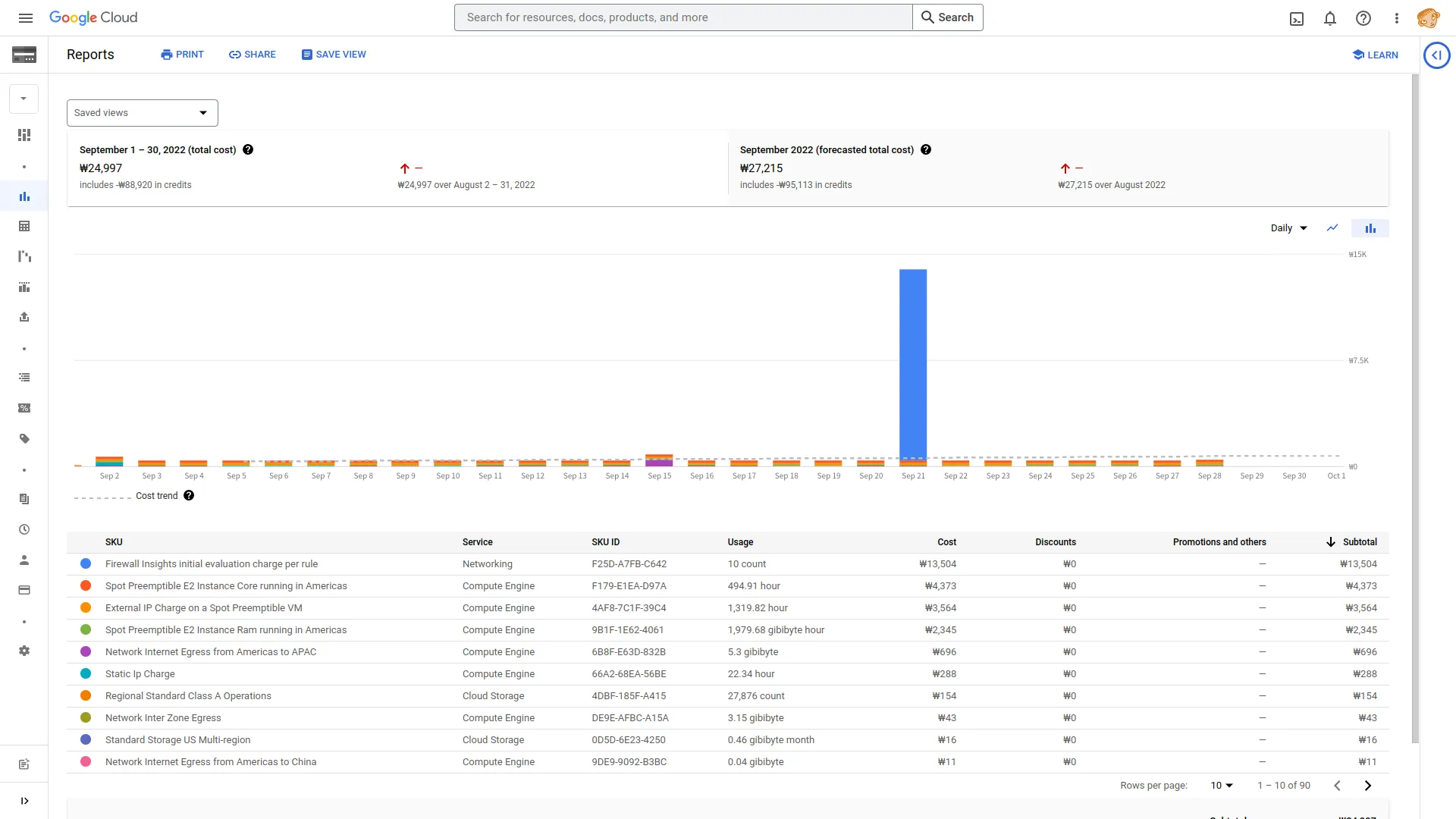Open the Documents icon in sidebar

pos(24,499)
